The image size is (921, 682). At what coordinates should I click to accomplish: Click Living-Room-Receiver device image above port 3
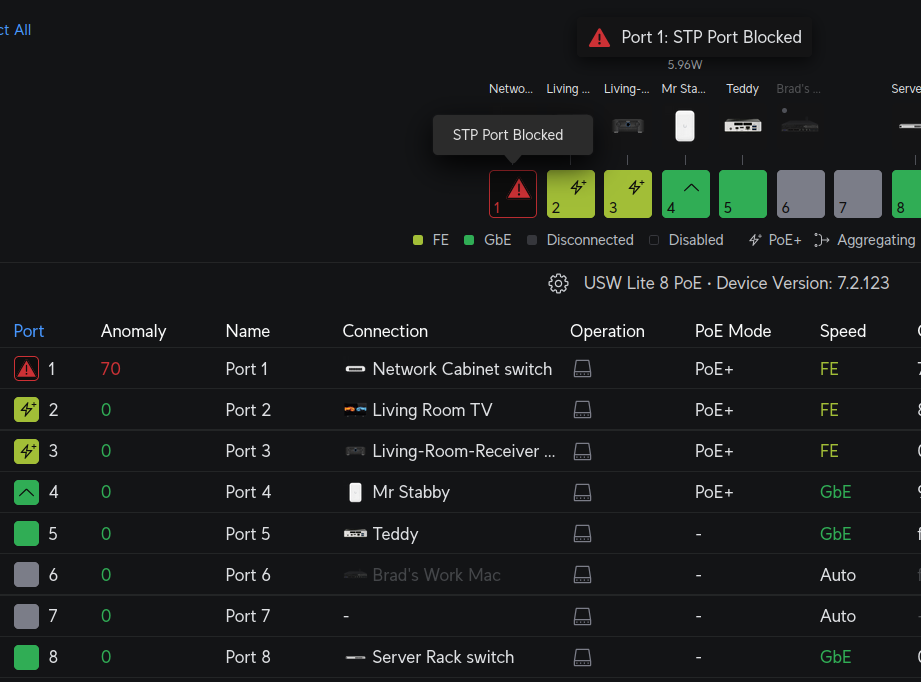[628, 126]
